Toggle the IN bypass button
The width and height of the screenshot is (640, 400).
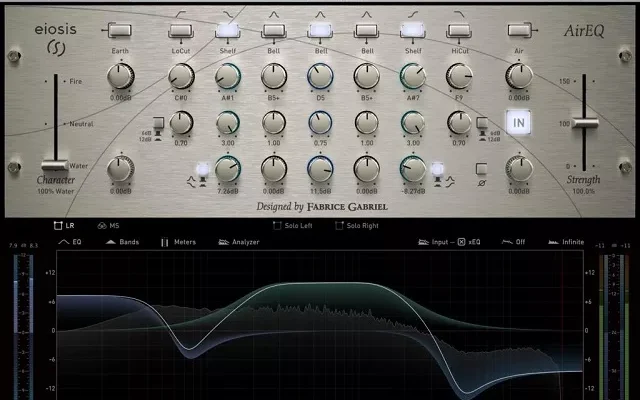pos(518,122)
